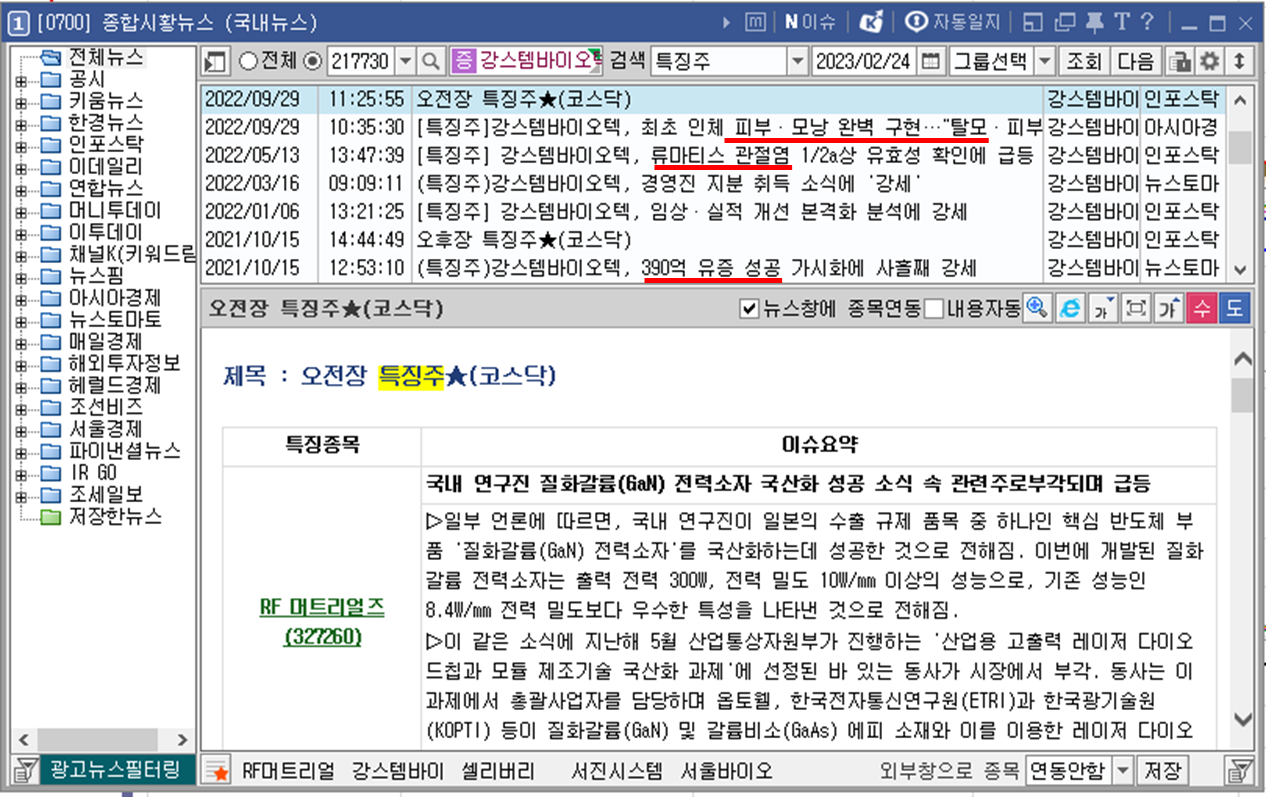Click the 저장 save button at bottom
Screen dimensions: 1266x797
coord(1162,771)
